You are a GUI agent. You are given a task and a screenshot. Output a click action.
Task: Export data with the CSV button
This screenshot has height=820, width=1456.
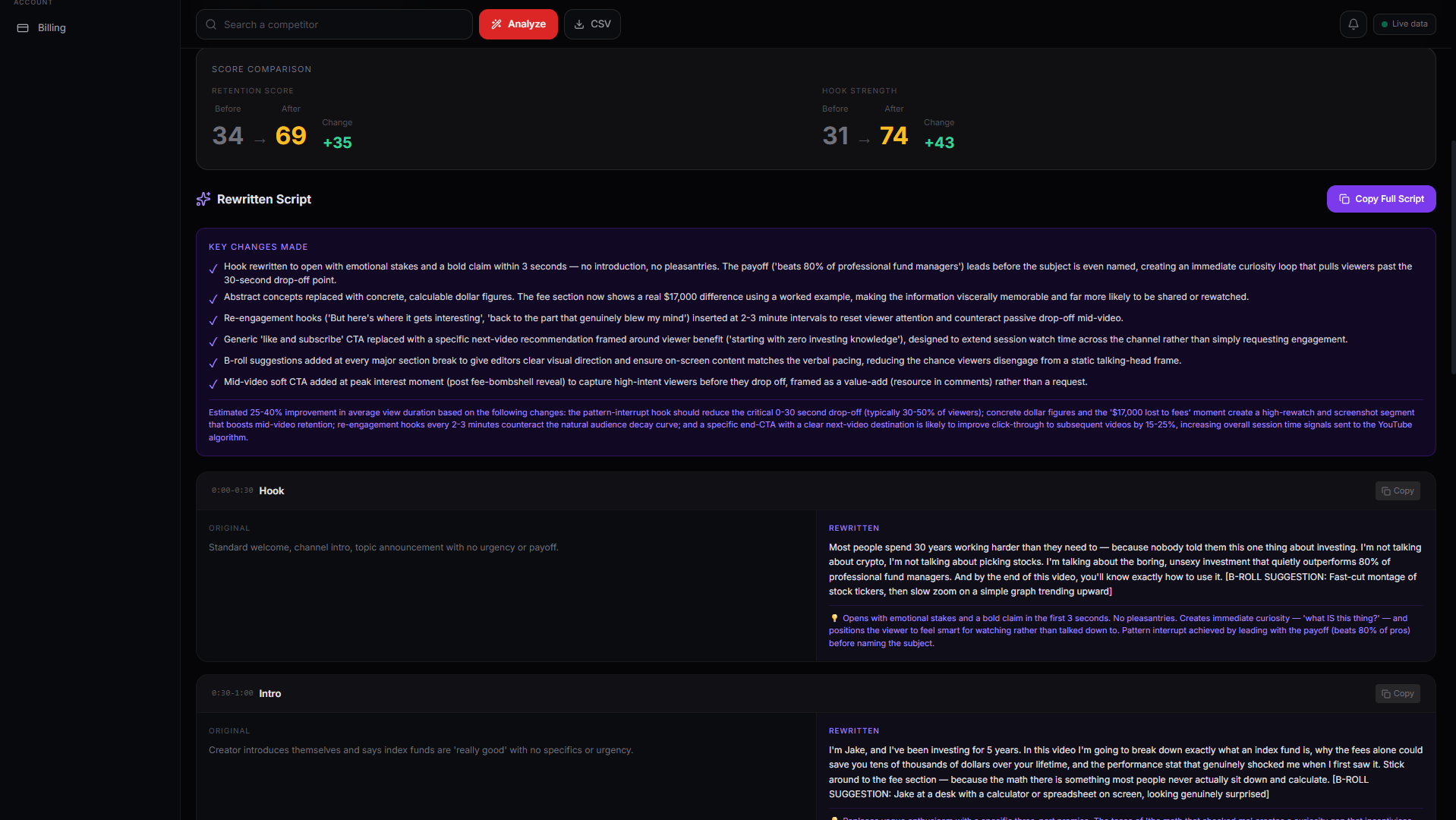pos(592,24)
